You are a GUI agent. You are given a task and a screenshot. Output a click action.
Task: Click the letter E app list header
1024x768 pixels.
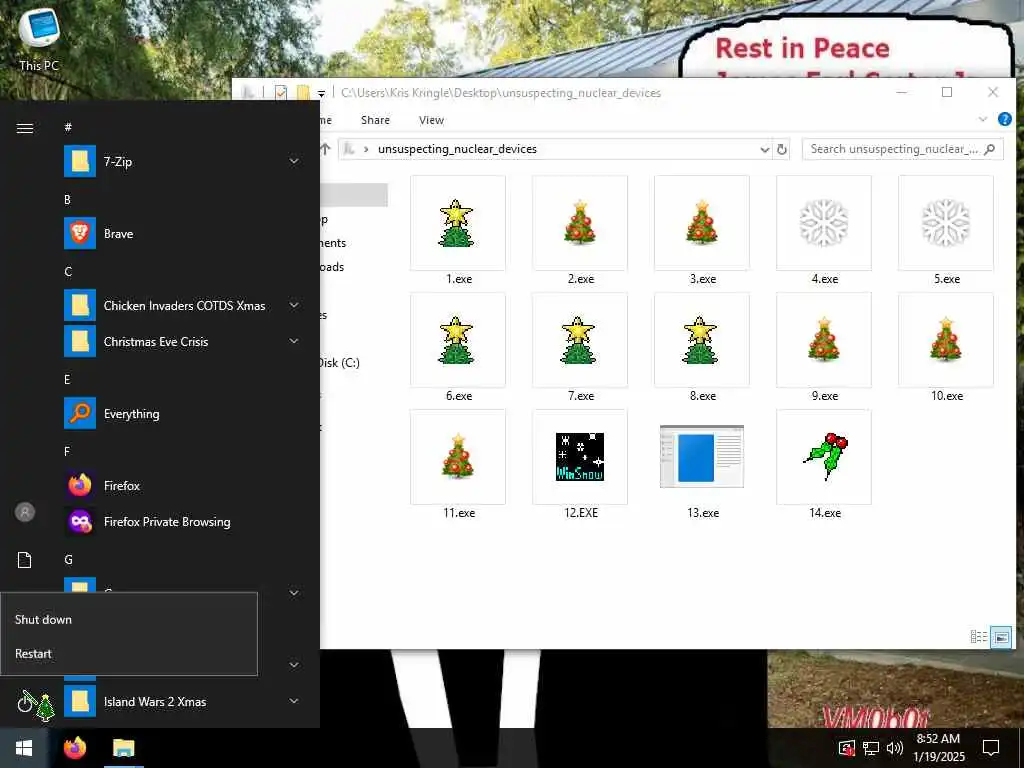pos(67,379)
